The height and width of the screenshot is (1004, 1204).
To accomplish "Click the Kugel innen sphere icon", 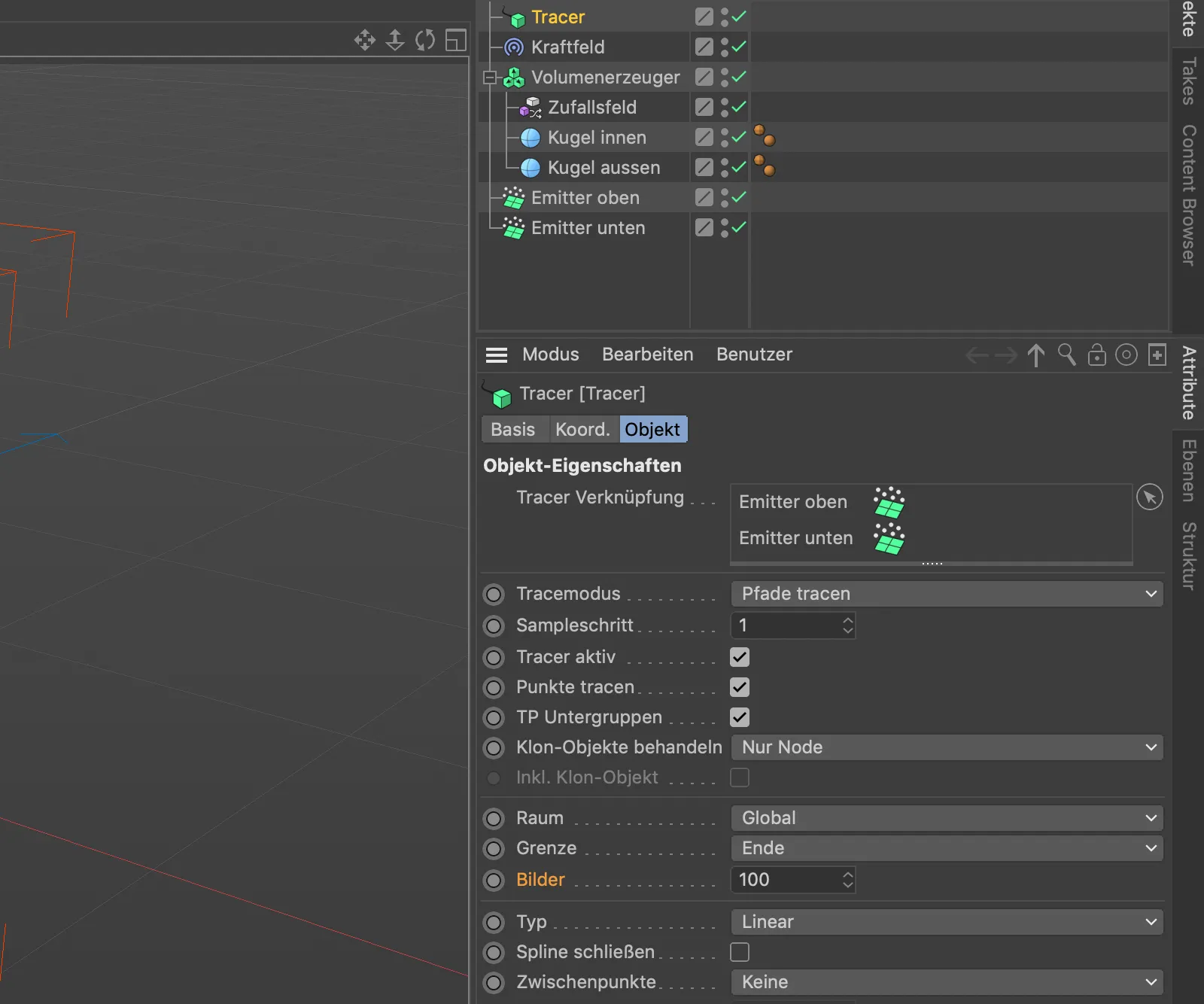I will [x=531, y=138].
